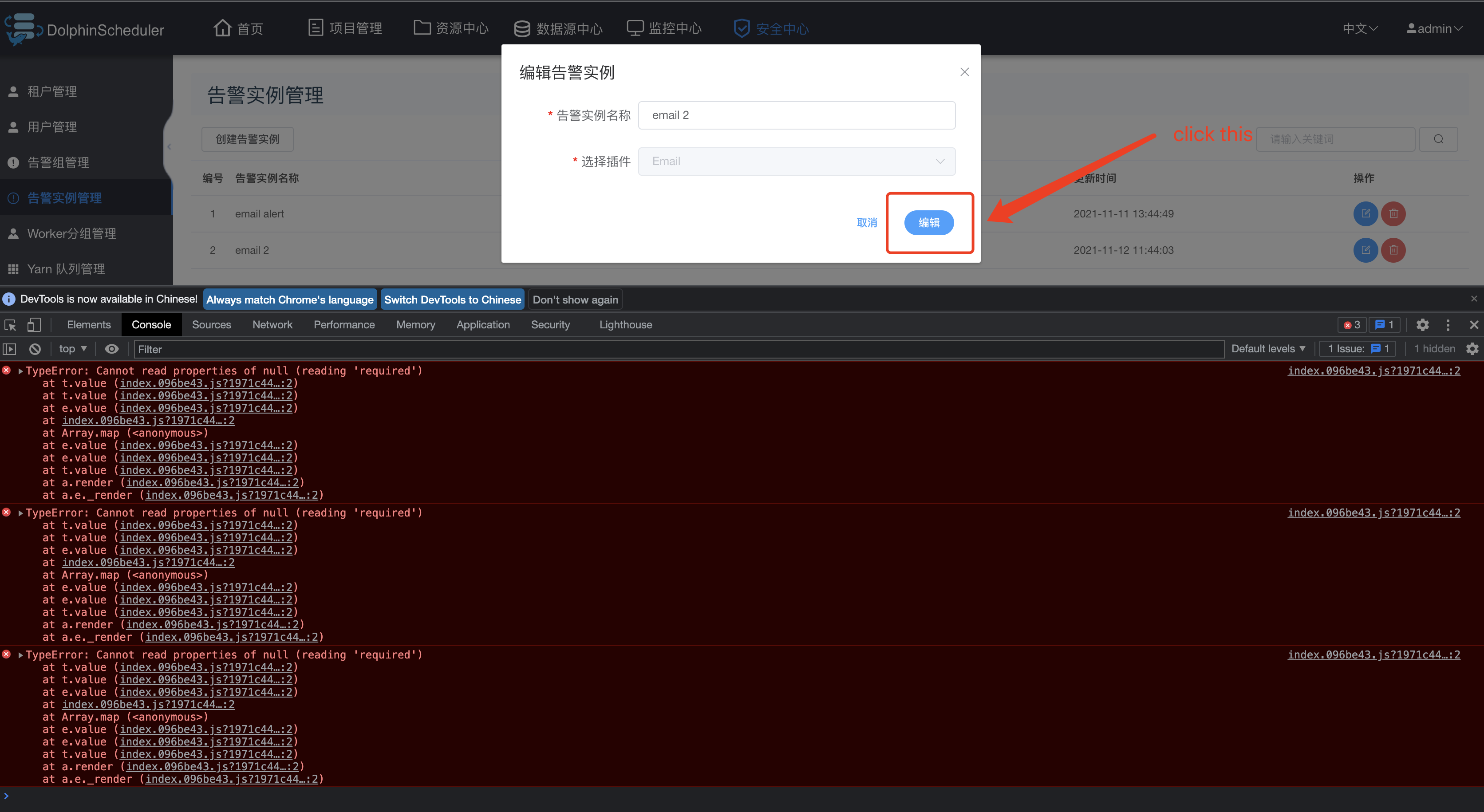Image resolution: width=1484 pixels, height=812 pixels.
Task: Click the console sidebar show icon
Action: 10,349
